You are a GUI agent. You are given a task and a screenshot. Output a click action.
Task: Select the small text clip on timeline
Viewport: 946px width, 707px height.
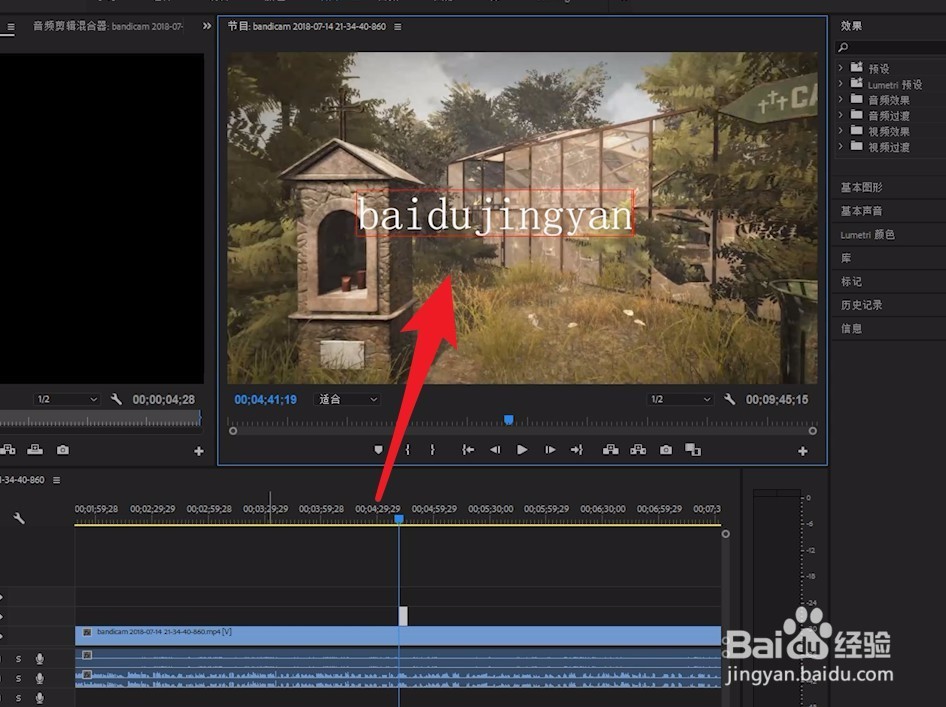(403, 616)
